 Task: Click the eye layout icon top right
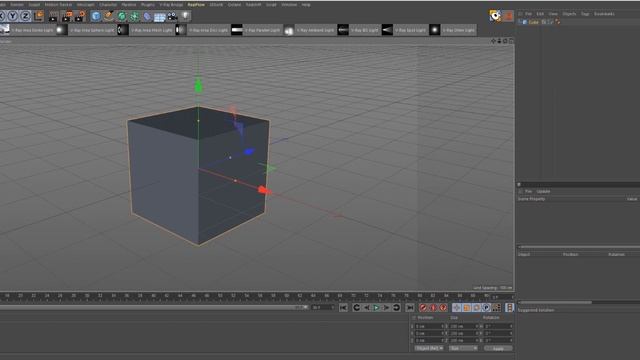click(x=495, y=16)
